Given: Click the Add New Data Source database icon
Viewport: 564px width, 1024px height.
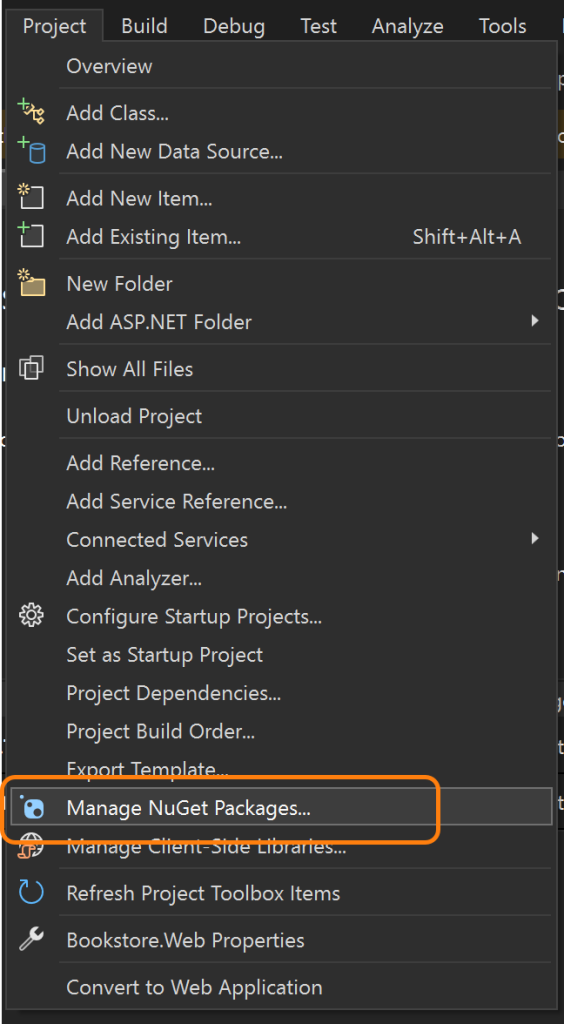Looking at the screenshot, I should point(31,151).
